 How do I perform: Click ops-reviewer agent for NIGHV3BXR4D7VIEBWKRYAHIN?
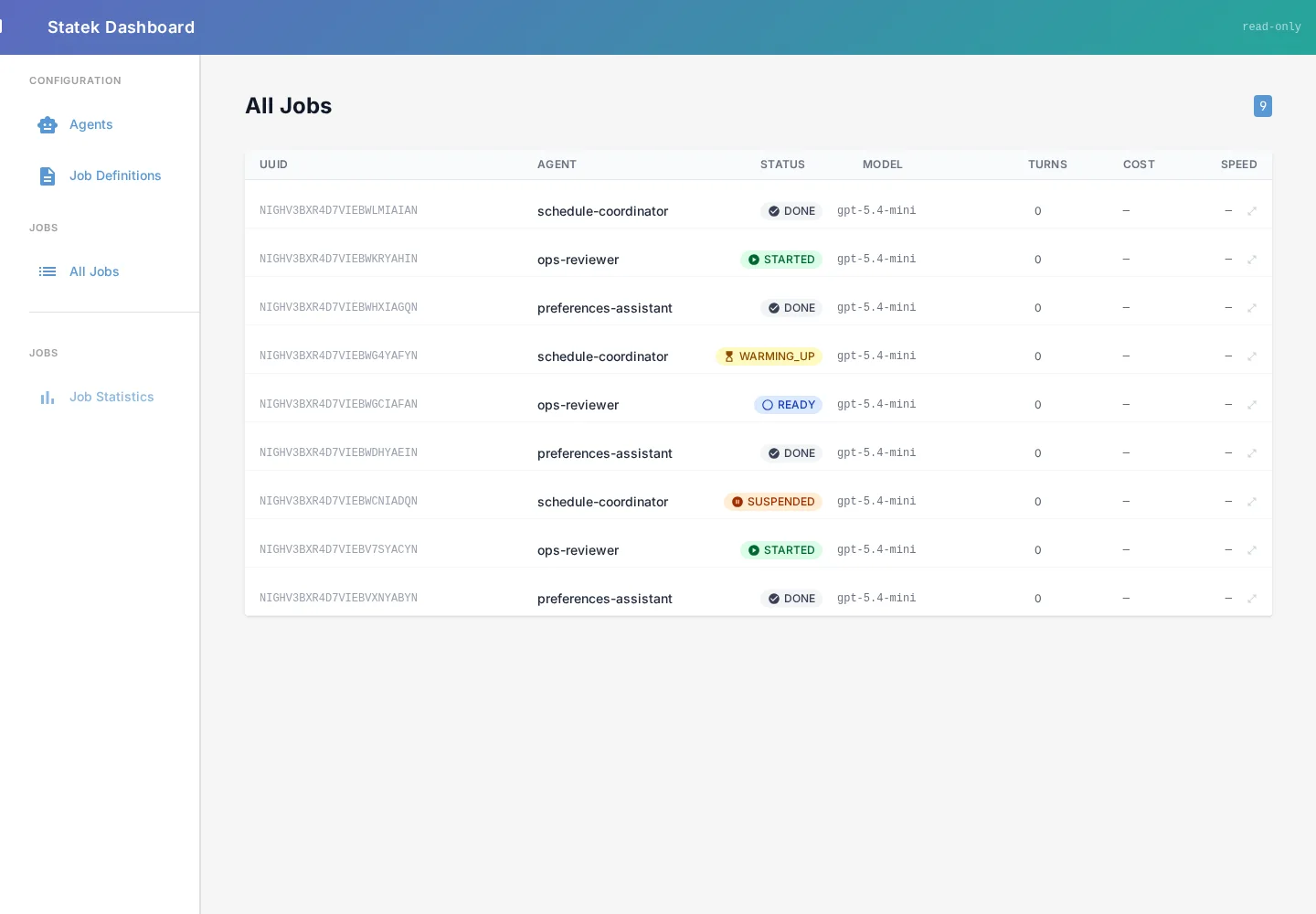(578, 260)
